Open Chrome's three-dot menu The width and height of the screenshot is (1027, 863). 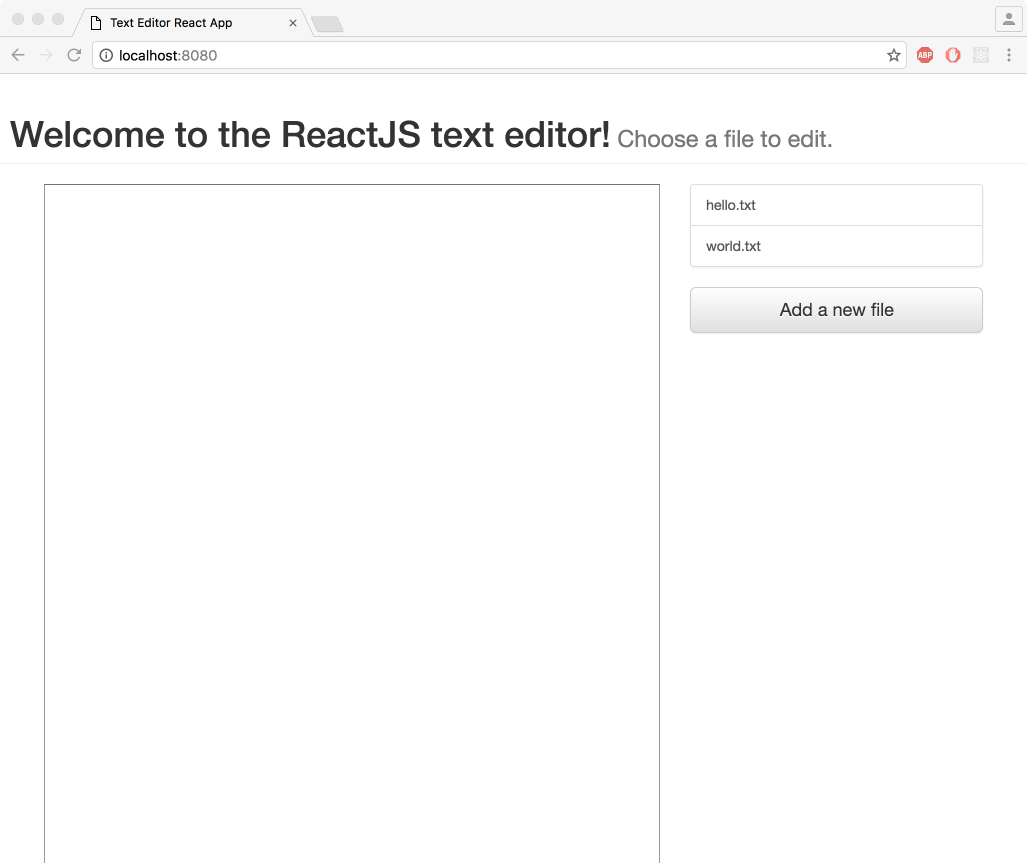pyautogui.click(x=1009, y=56)
